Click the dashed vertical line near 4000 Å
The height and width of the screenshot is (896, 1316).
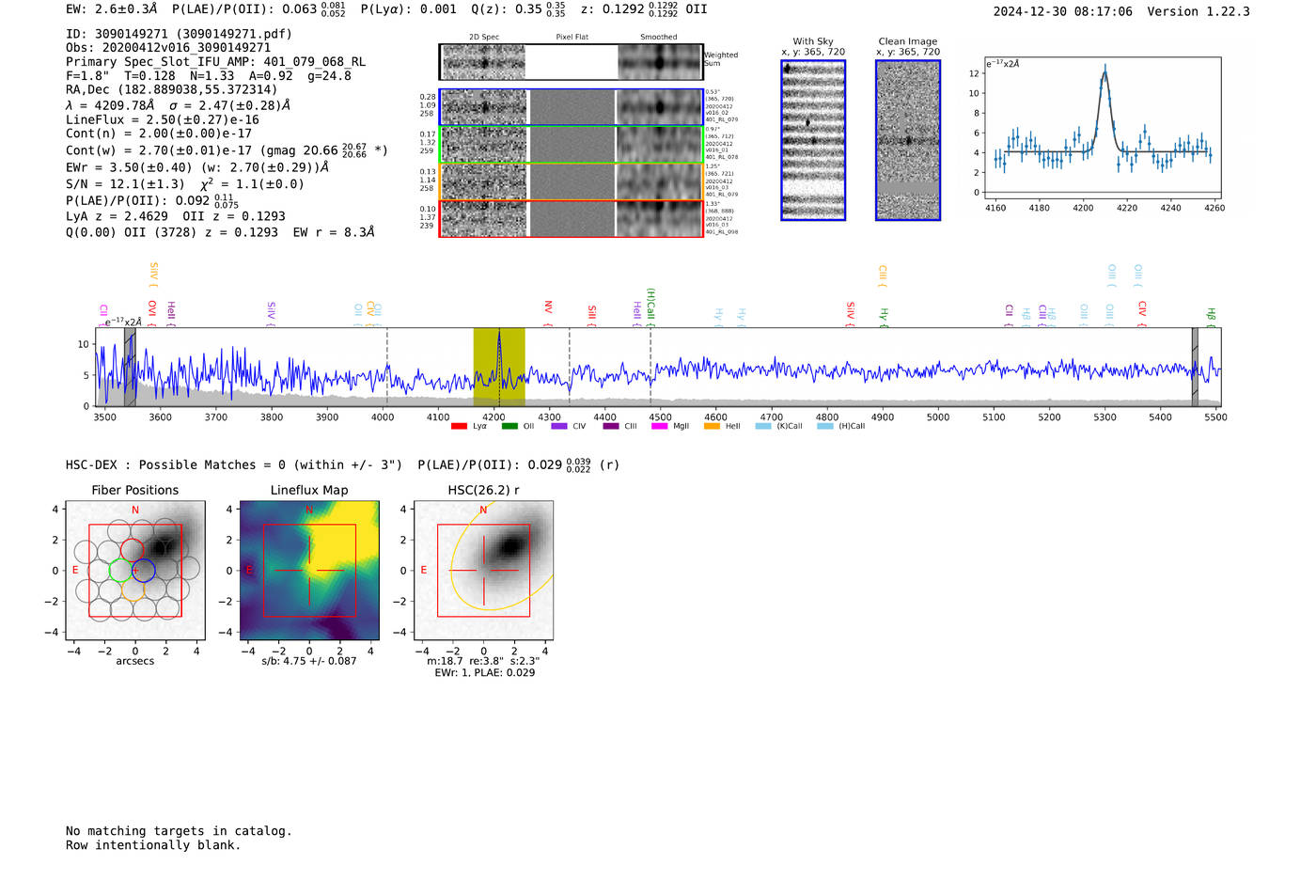pyautogui.click(x=387, y=368)
